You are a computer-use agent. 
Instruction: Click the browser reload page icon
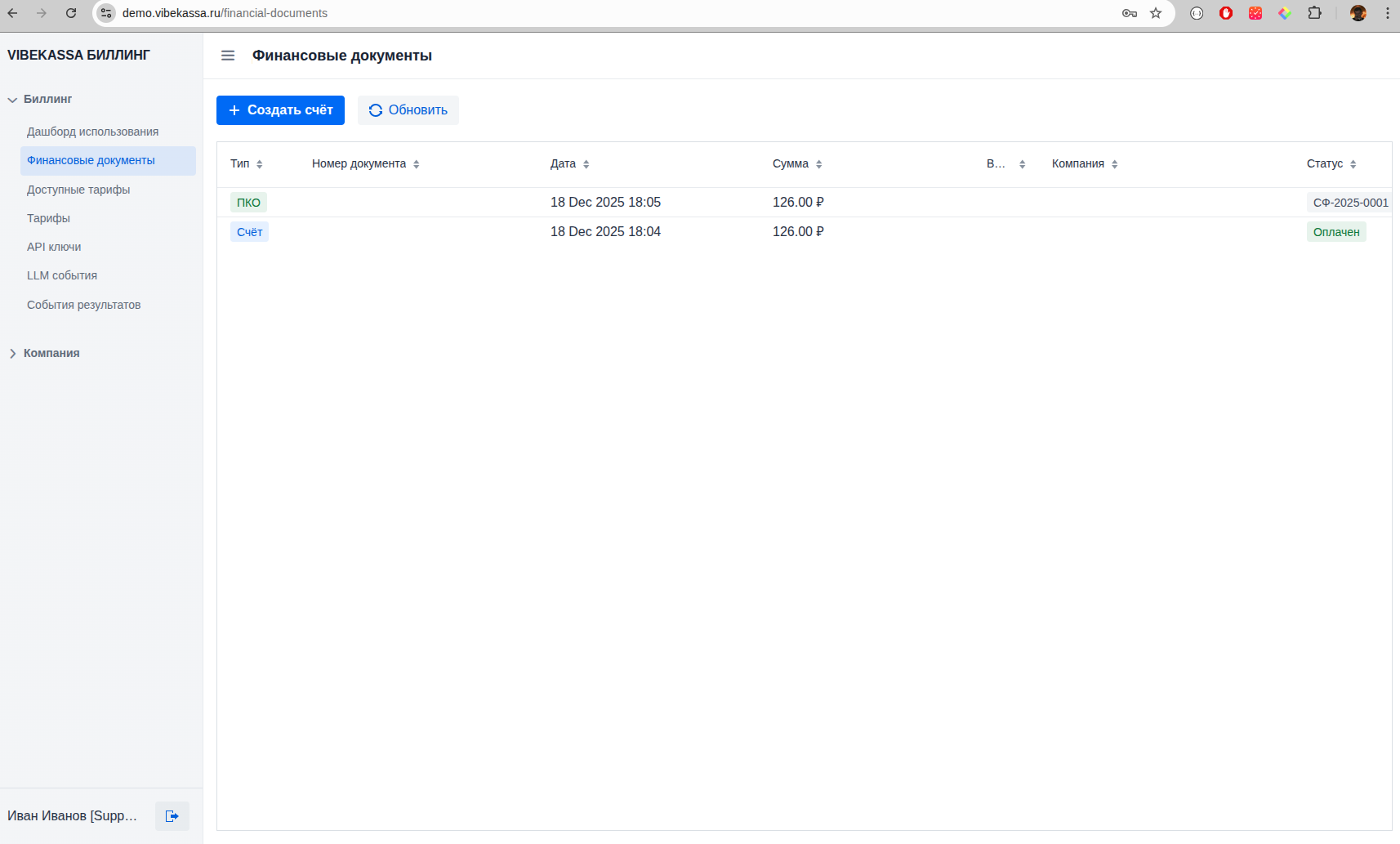71,13
